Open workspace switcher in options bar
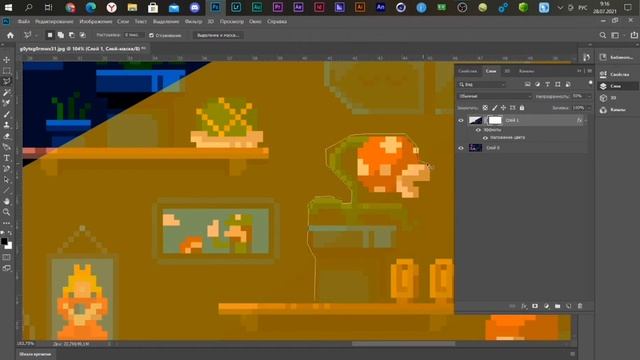The width and height of the screenshot is (640, 360). click(616, 36)
